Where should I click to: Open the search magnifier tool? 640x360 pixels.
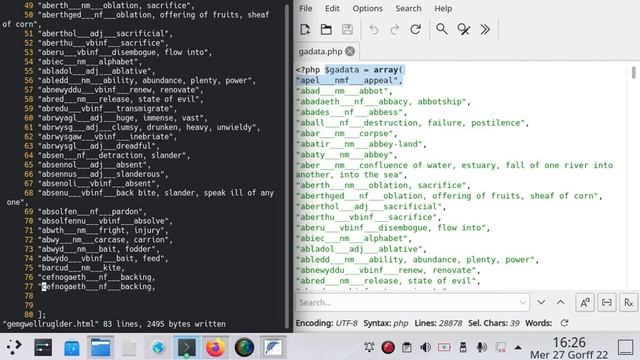pyautogui.click(x=442, y=29)
